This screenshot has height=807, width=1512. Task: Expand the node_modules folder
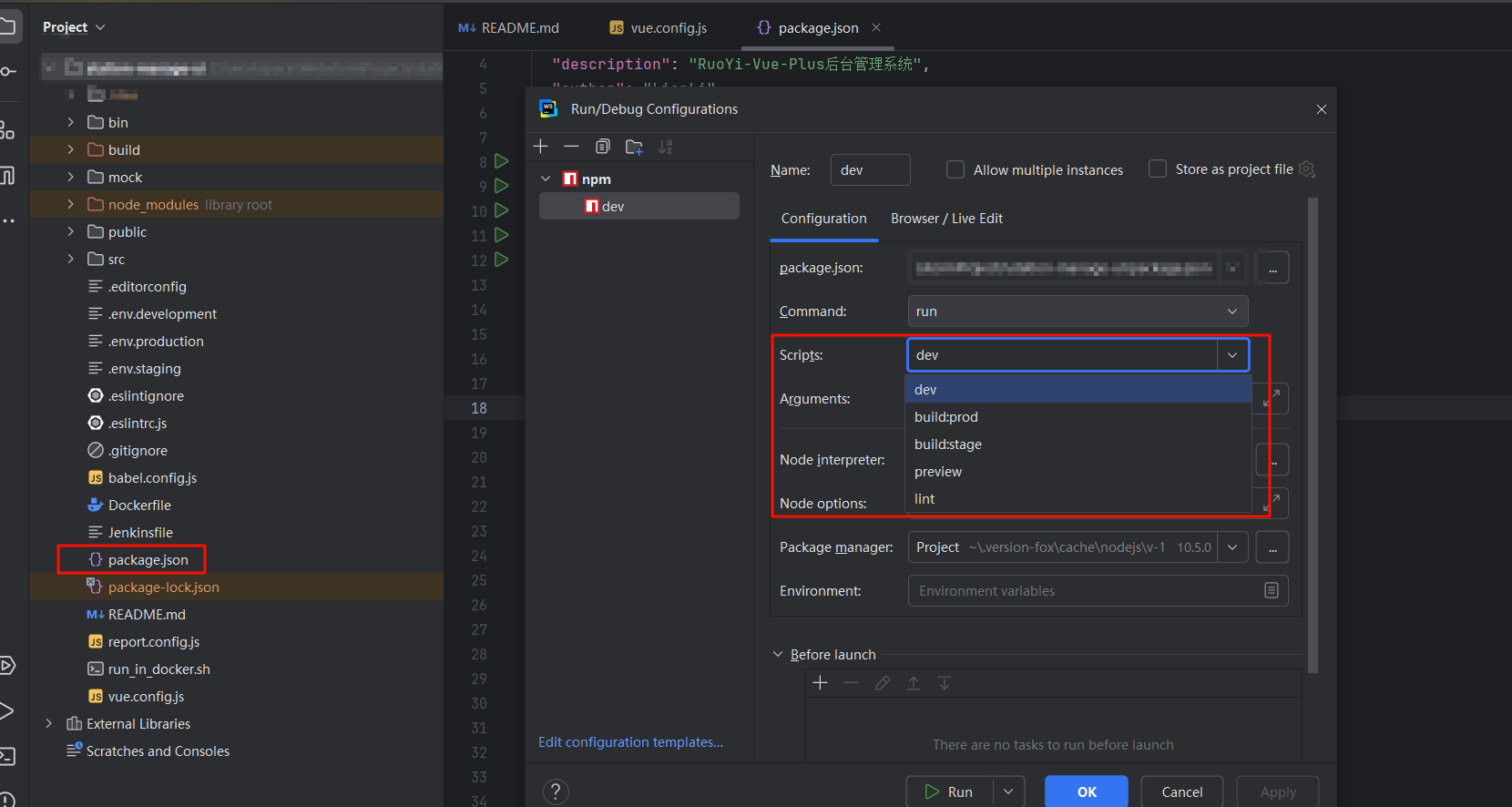pyautogui.click(x=71, y=205)
